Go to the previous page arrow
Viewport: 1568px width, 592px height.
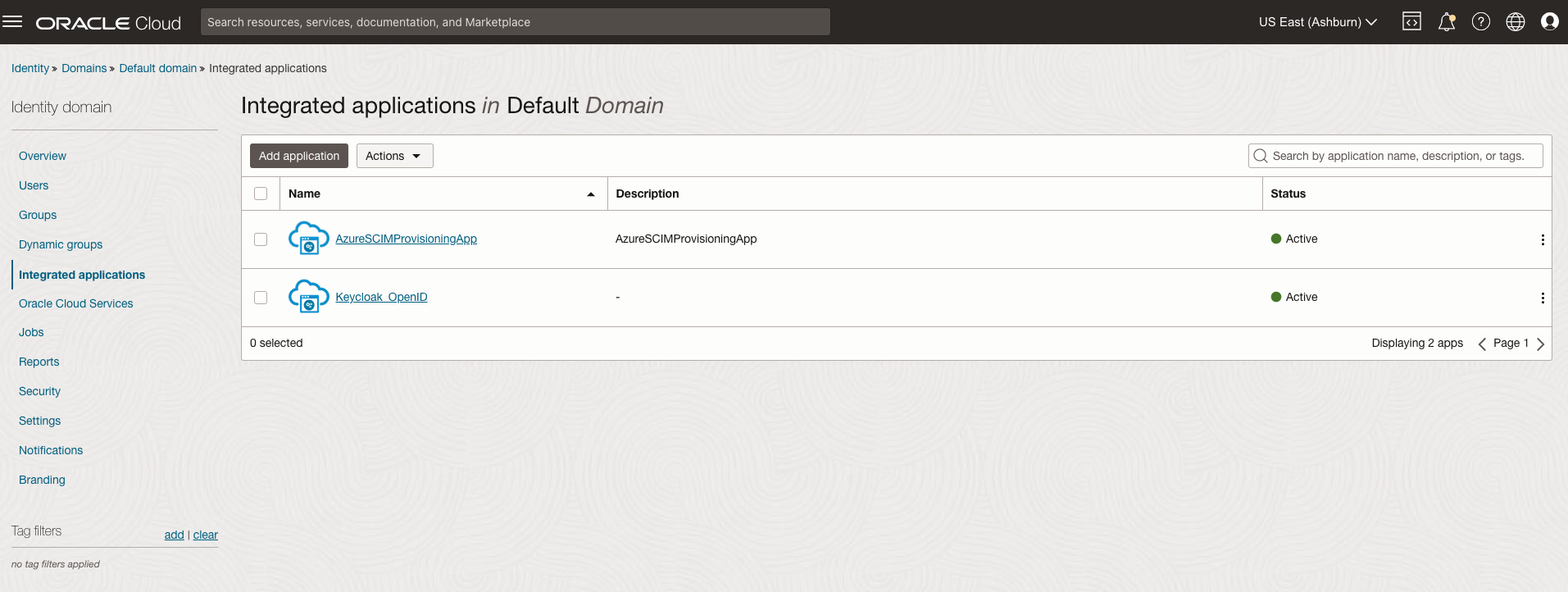click(x=1482, y=344)
